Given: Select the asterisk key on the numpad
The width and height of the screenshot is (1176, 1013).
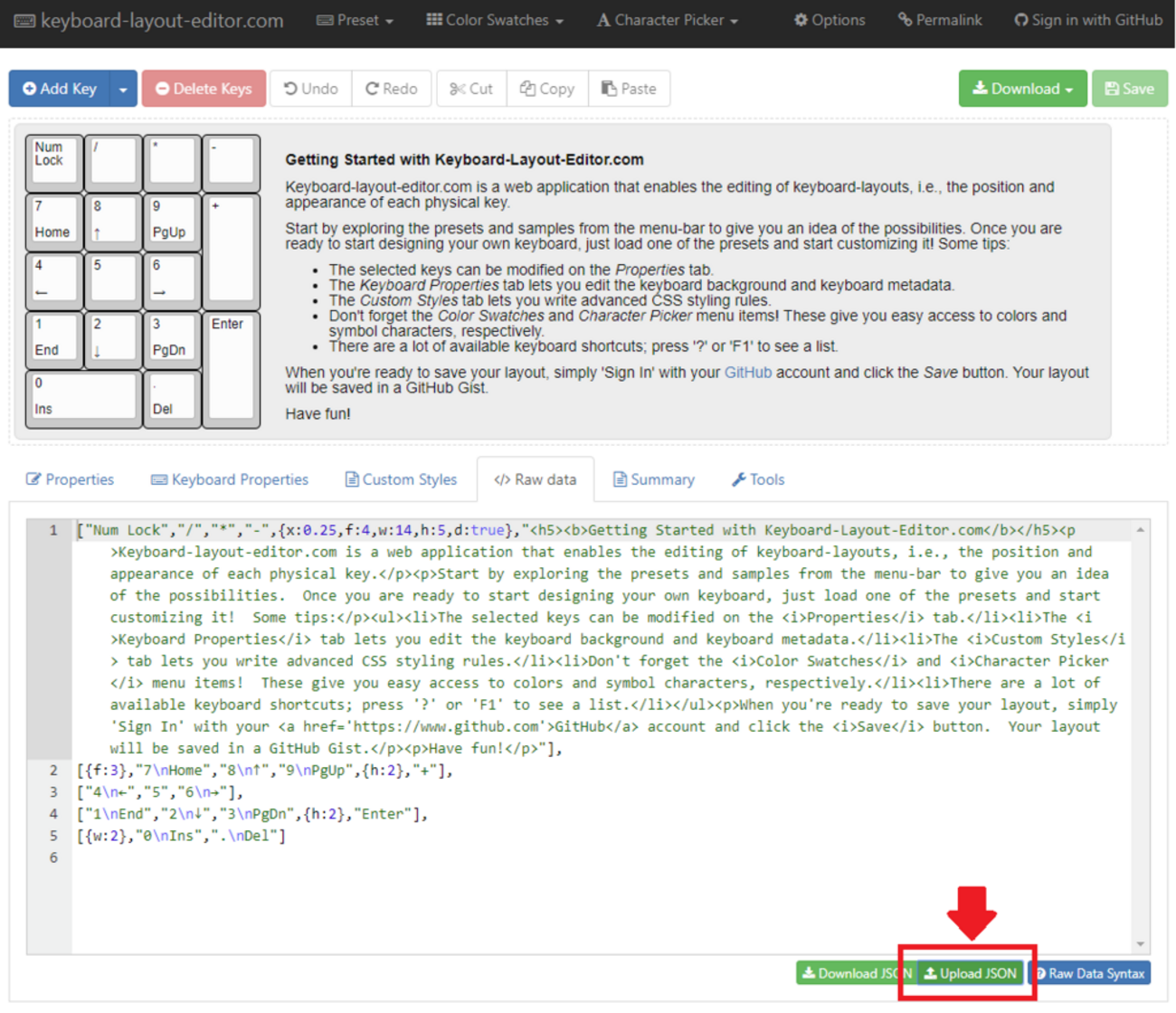Looking at the screenshot, I should [x=172, y=163].
